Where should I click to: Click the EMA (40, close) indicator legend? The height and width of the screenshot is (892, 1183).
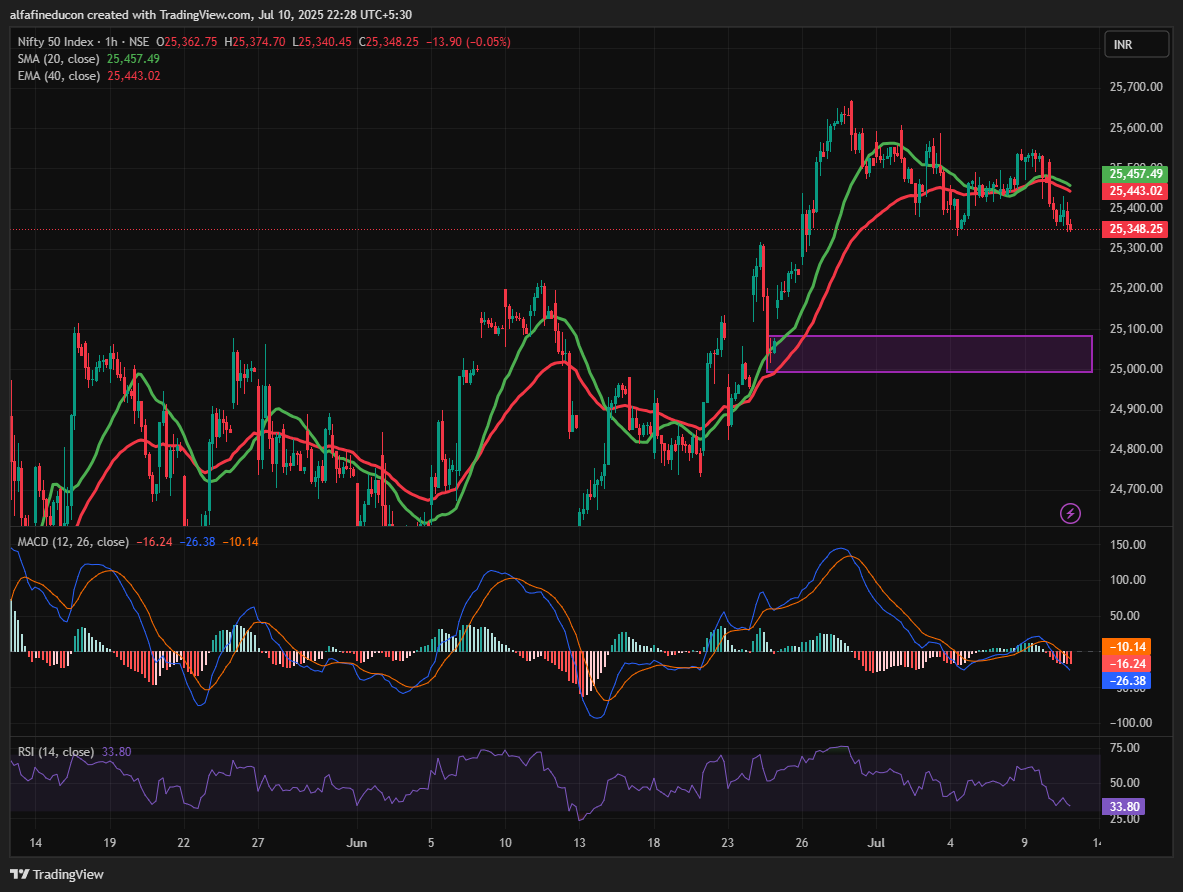58,75
